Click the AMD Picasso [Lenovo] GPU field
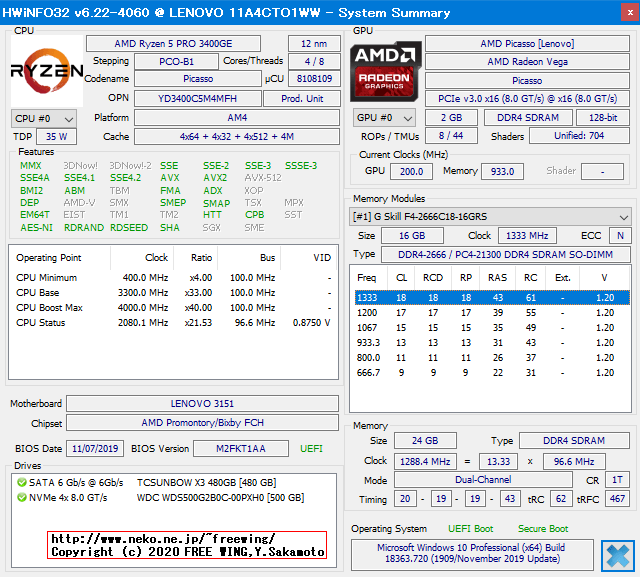The width and height of the screenshot is (640, 577). tap(527, 44)
